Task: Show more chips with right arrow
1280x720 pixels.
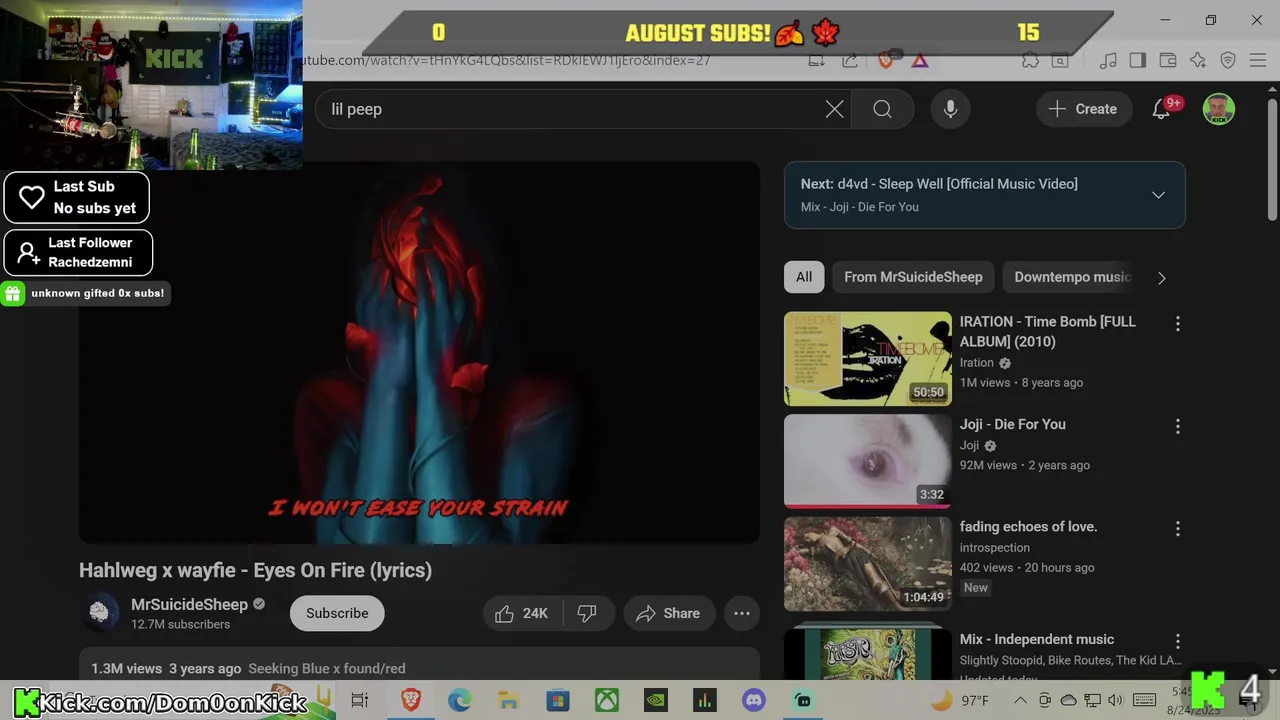Action: point(1161,278)
